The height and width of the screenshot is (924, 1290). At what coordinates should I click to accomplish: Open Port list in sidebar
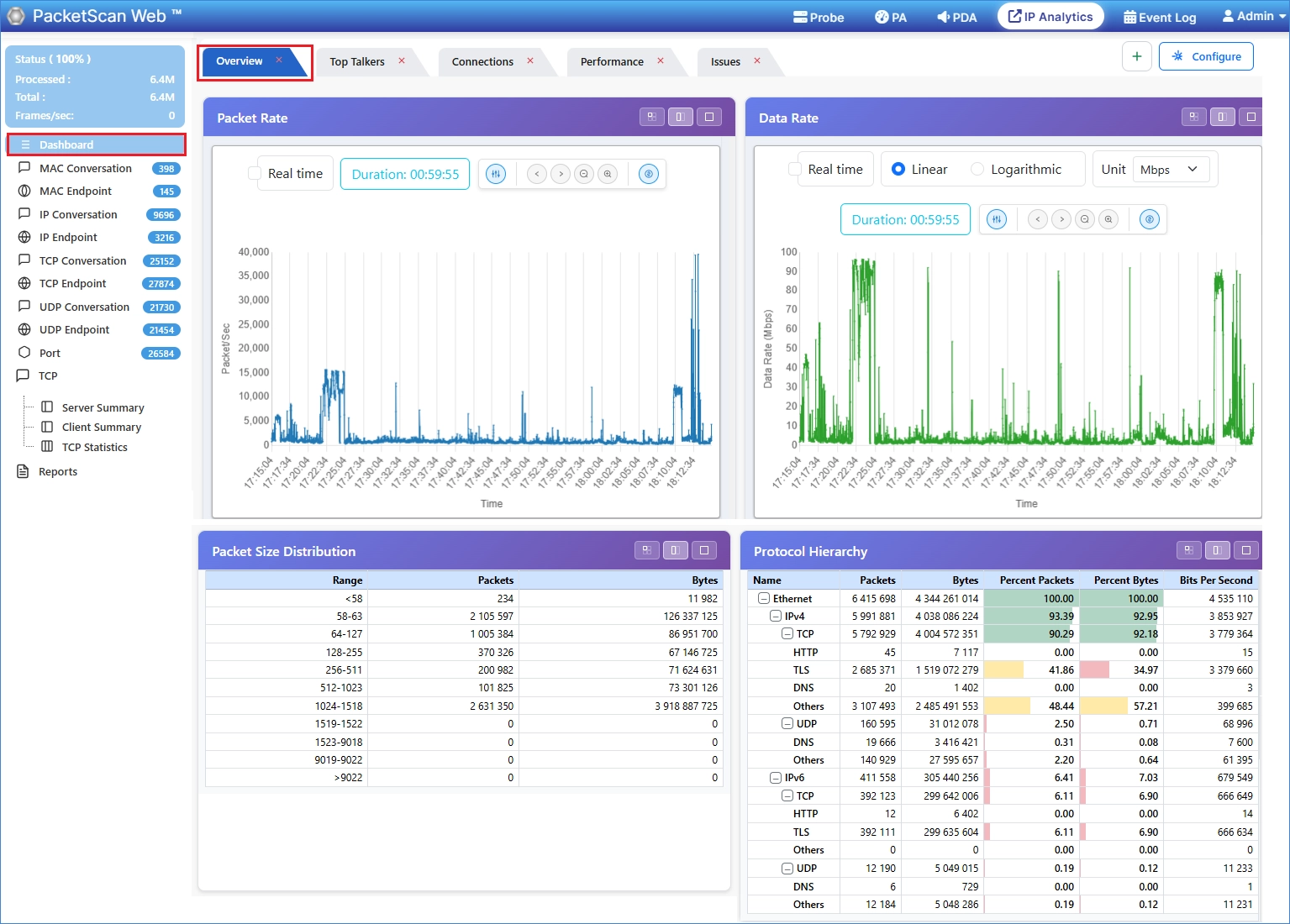coord(97,353)
